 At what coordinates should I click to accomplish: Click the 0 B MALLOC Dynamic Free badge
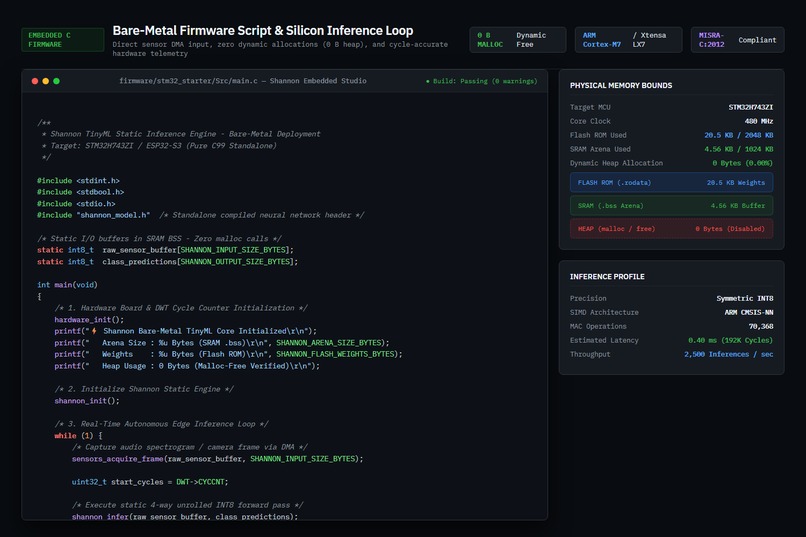pos(518,40)
